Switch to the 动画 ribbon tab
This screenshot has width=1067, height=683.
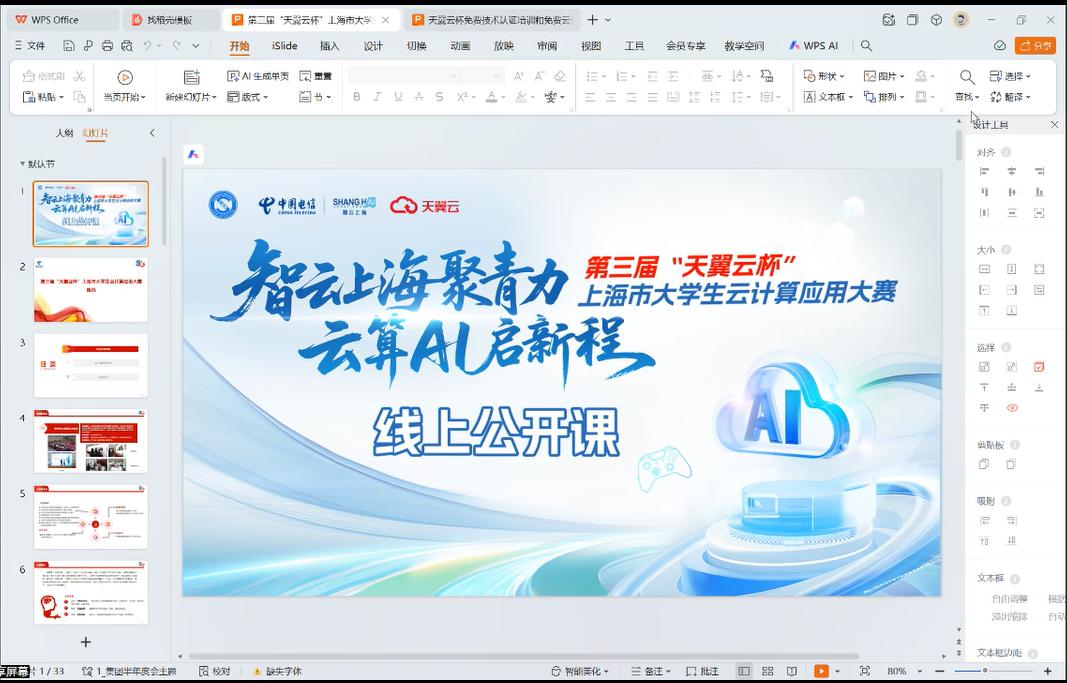pos(460,46)
